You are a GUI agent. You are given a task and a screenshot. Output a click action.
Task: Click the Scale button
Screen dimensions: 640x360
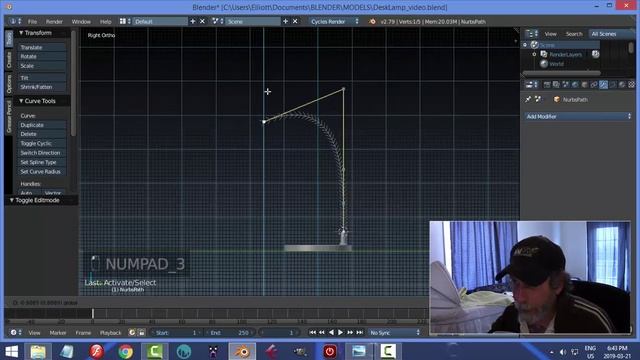[x=42, y=66]
